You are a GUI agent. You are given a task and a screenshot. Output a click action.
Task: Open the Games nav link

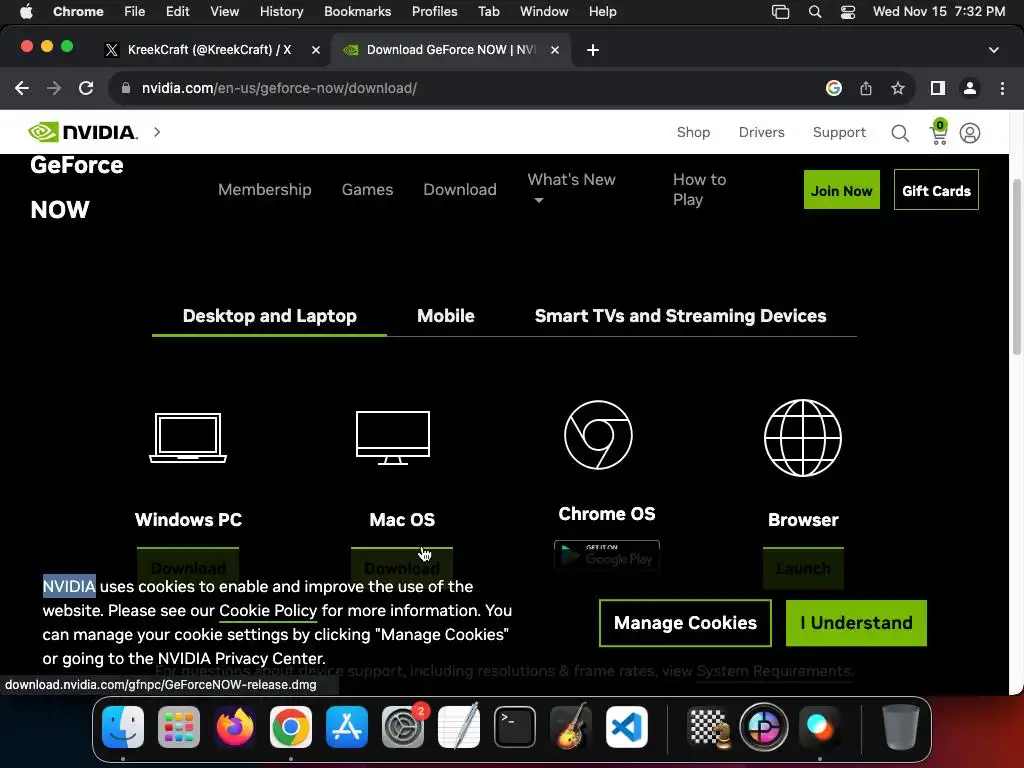click(x=367, y=189)
